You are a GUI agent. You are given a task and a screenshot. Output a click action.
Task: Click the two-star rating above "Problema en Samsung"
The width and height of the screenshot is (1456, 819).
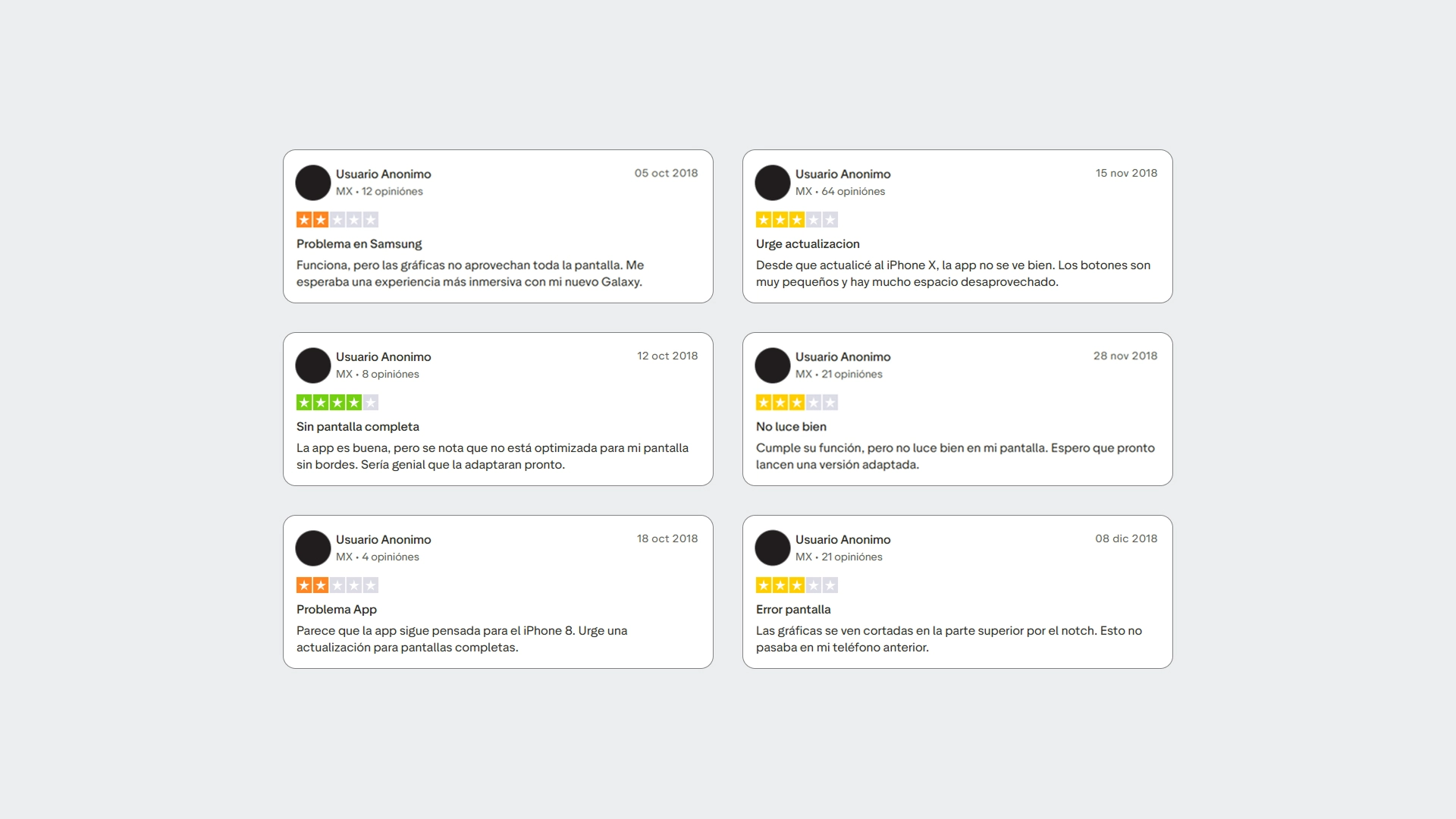pyautogui.click(x=337, y=220)
